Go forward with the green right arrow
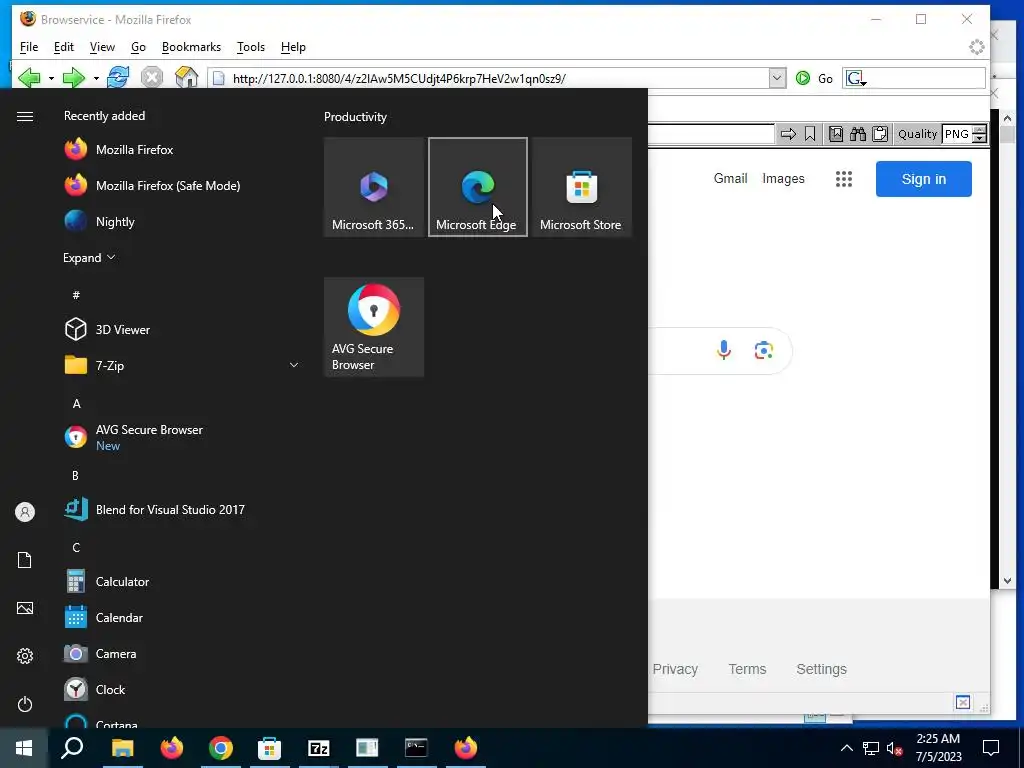The image size is (1024, 768). 74,78
